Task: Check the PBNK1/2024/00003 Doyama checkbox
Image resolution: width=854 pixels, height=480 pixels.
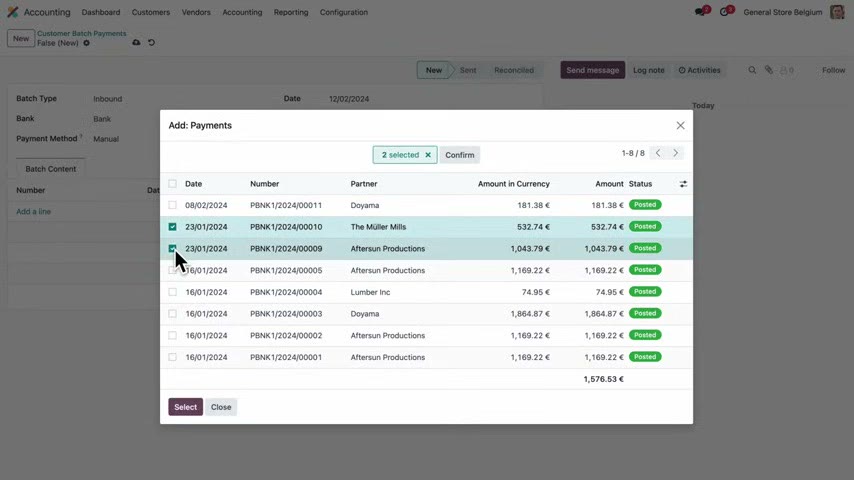Action: click(173, 314)
